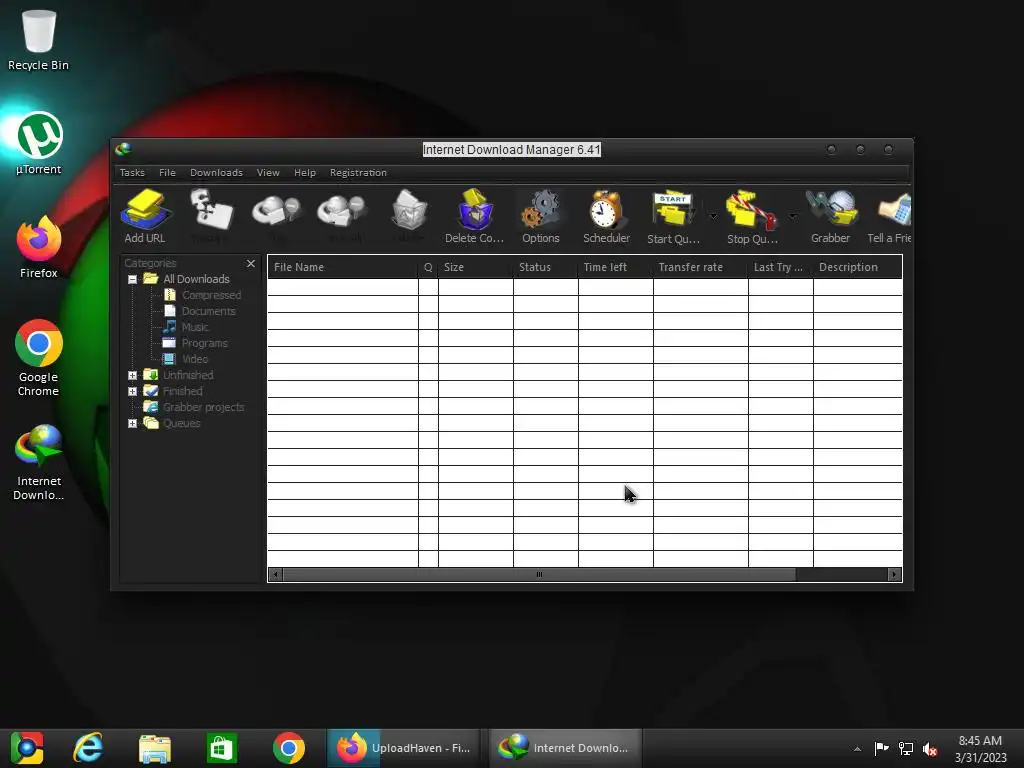Sort by the Transfer rate column header
This screenshot has height=768, width=1024.
pyautogui.click(x=701, y=267)
